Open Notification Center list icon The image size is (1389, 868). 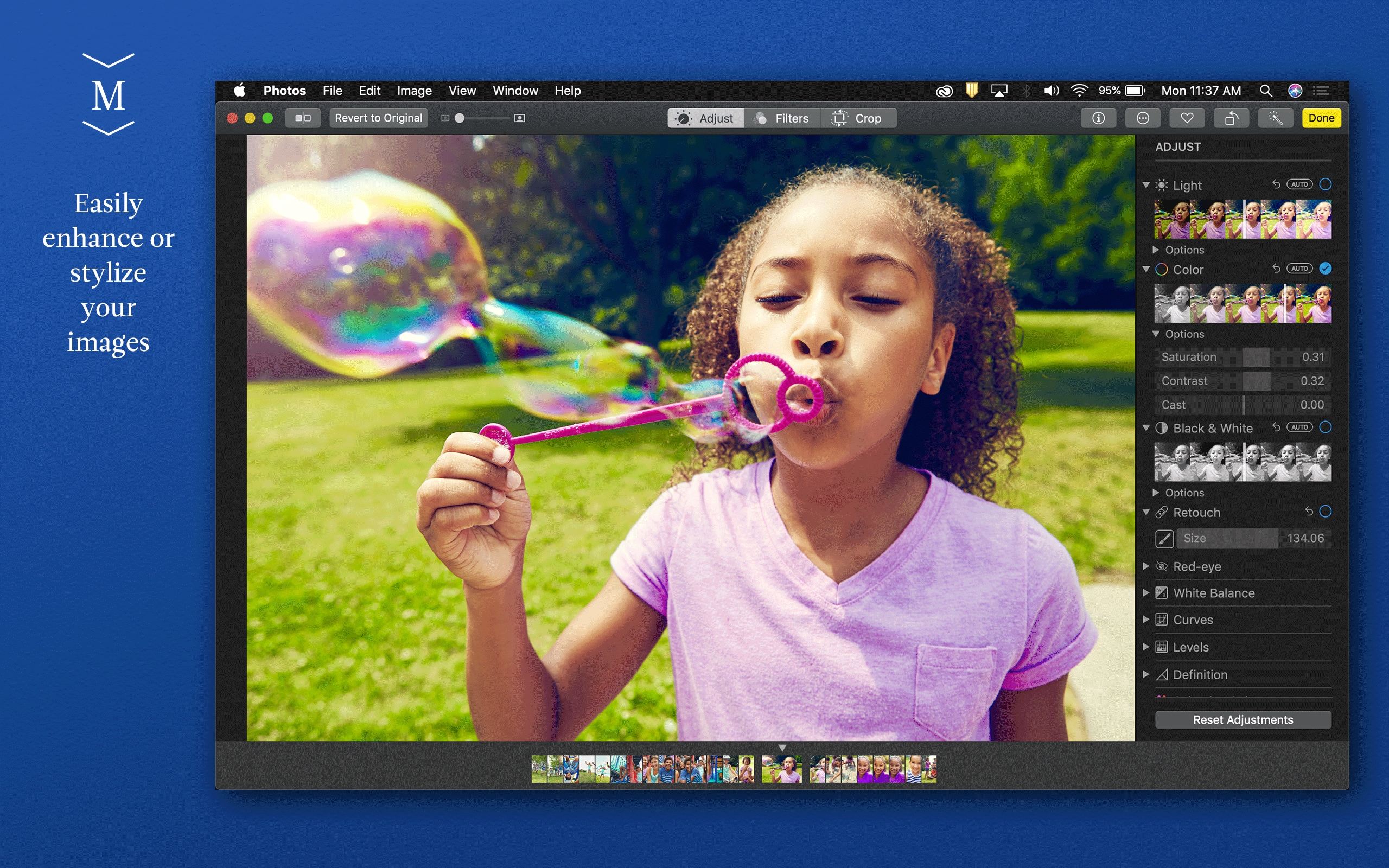click(1322, 91)
